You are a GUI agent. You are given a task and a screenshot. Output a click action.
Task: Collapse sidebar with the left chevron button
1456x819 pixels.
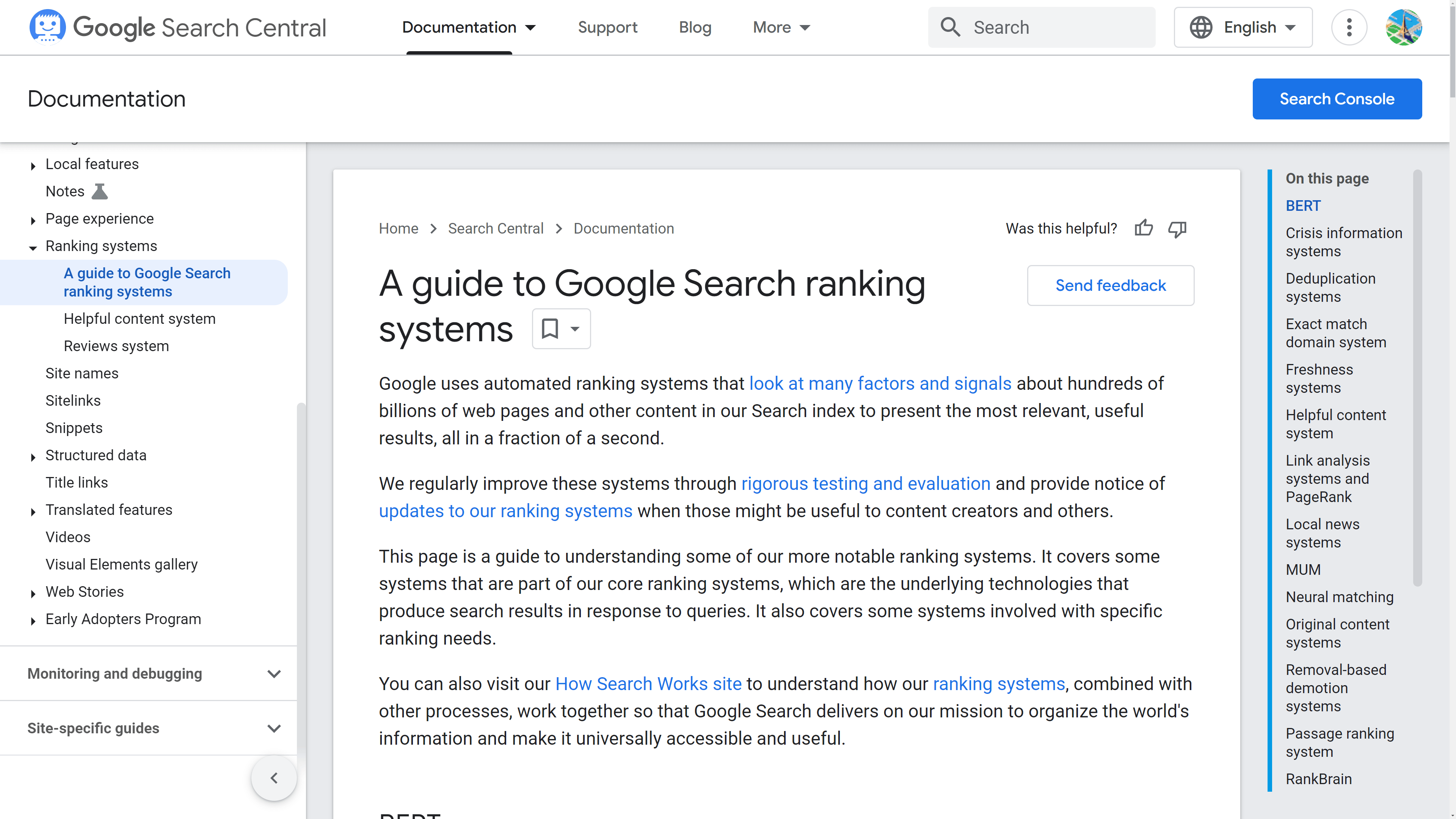point(273,778)
